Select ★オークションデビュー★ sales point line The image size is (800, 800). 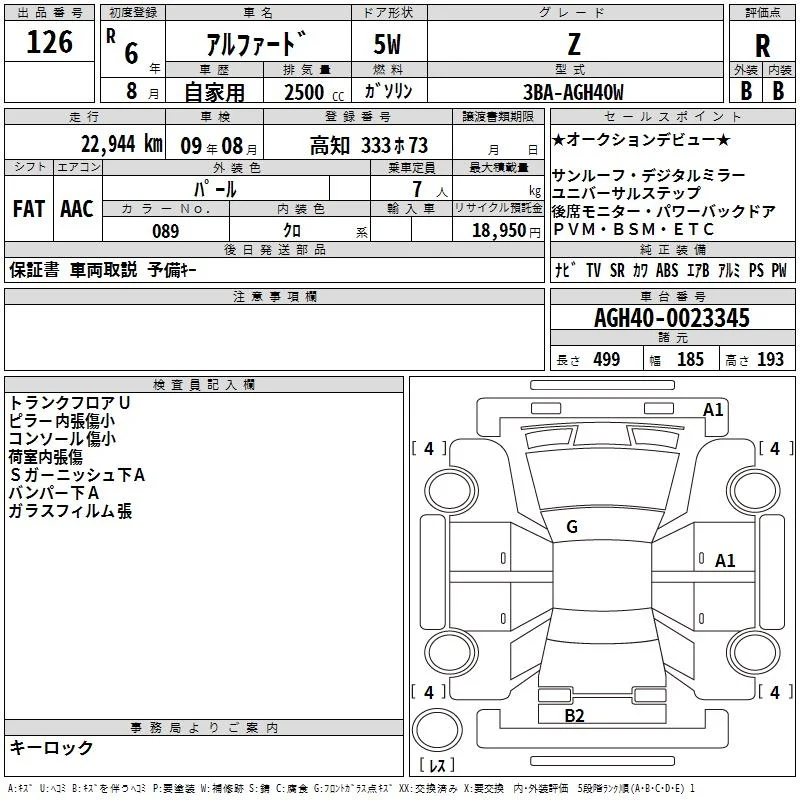(641, 140)
